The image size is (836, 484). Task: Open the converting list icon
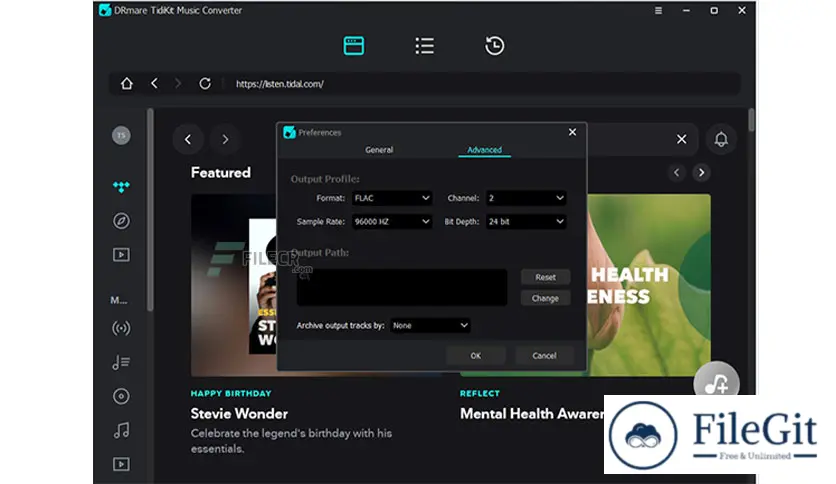(424, 46)
